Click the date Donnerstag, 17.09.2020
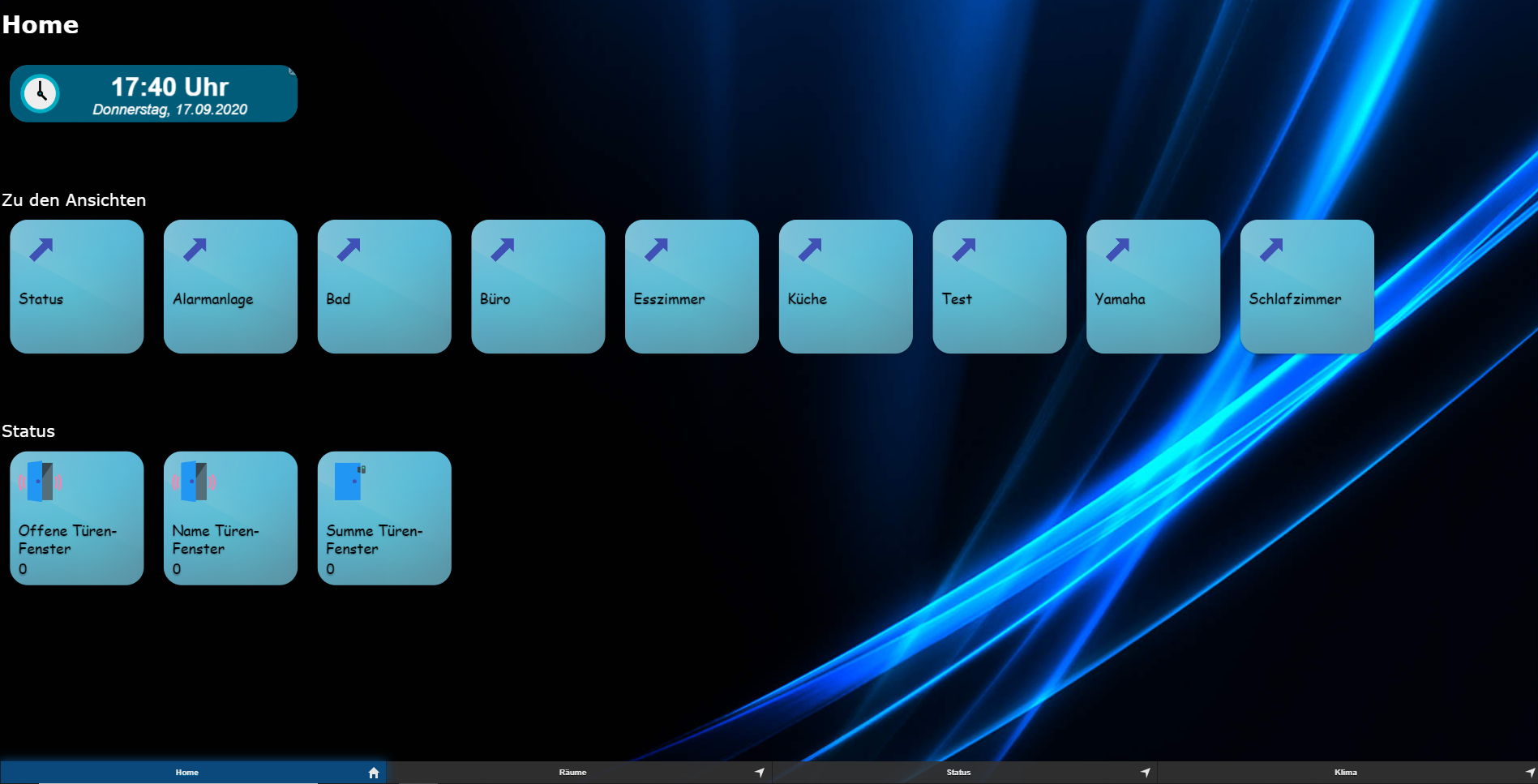The width and height of the screenshot is (1538, 784). [x=169, y=109]
